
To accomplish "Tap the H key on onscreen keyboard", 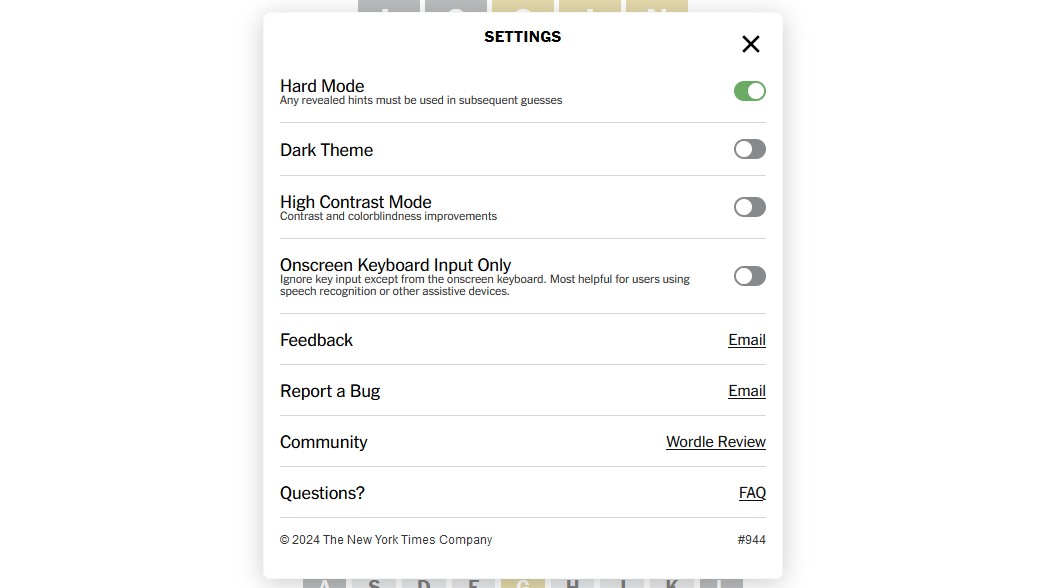I will [572, 583].
